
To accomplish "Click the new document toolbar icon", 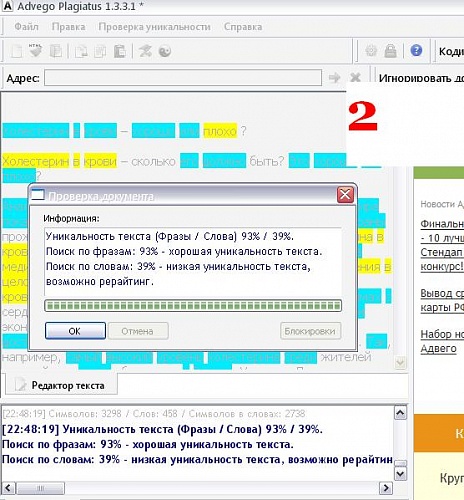I will 16,51.
